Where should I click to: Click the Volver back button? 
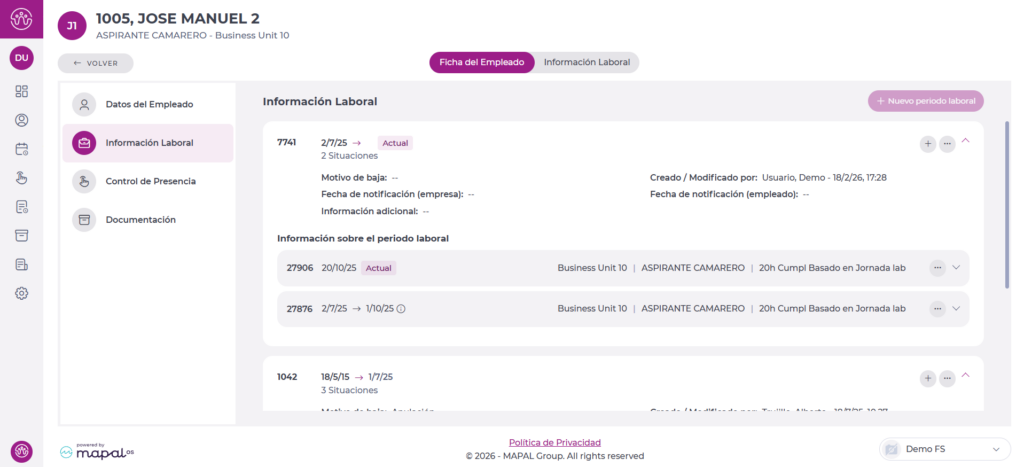tap(95, 63)
